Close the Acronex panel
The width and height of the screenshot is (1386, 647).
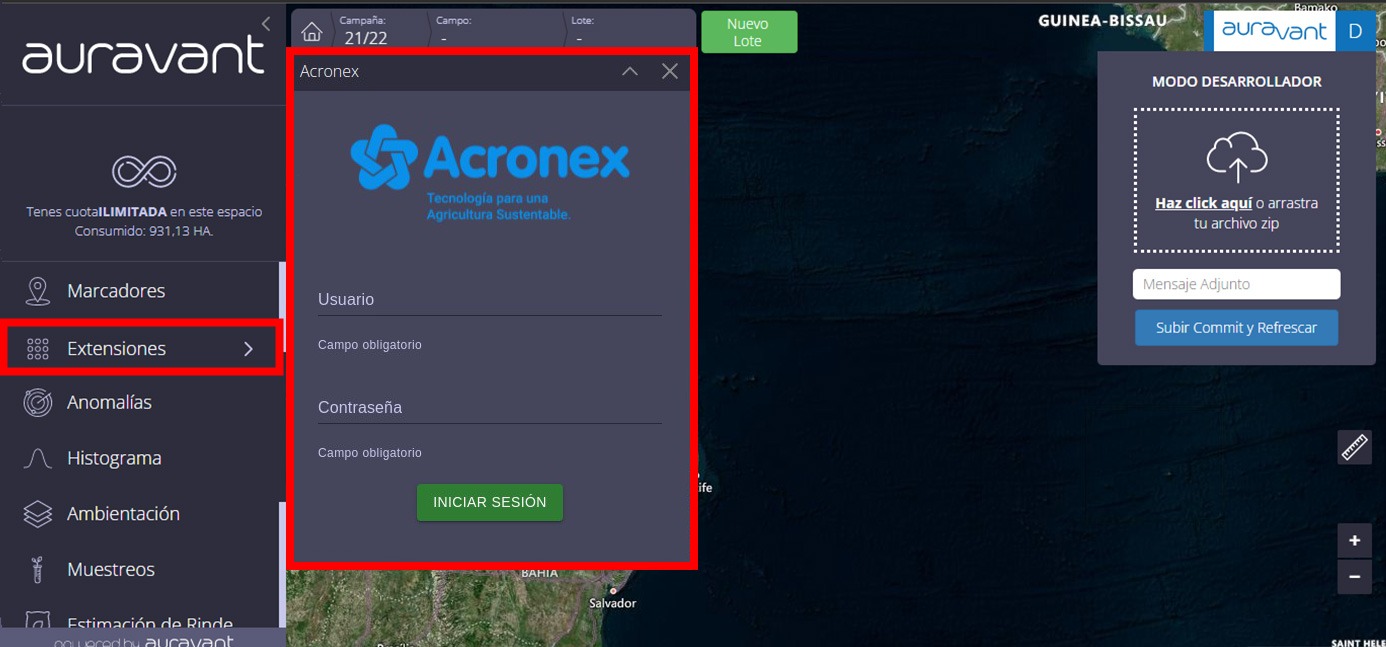pyautogui.click(x=670, y=71)
